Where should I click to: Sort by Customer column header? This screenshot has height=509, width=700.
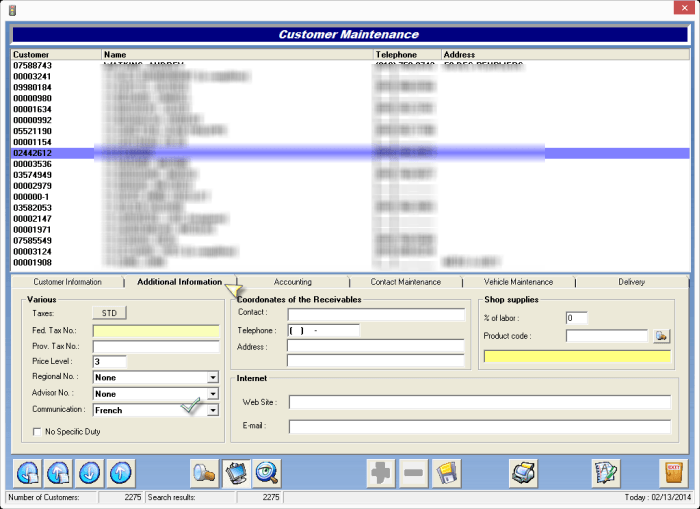(56, 54)
